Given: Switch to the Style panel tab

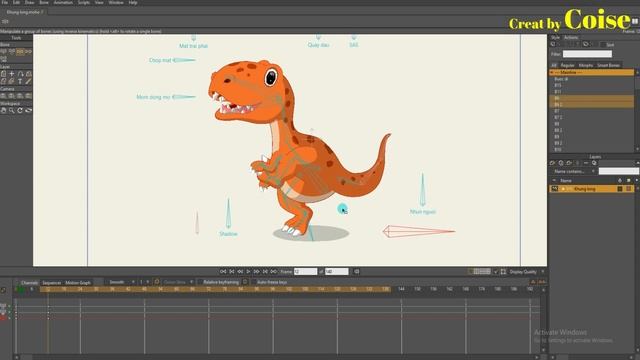Looking at the screenshot, I should 556,38.
